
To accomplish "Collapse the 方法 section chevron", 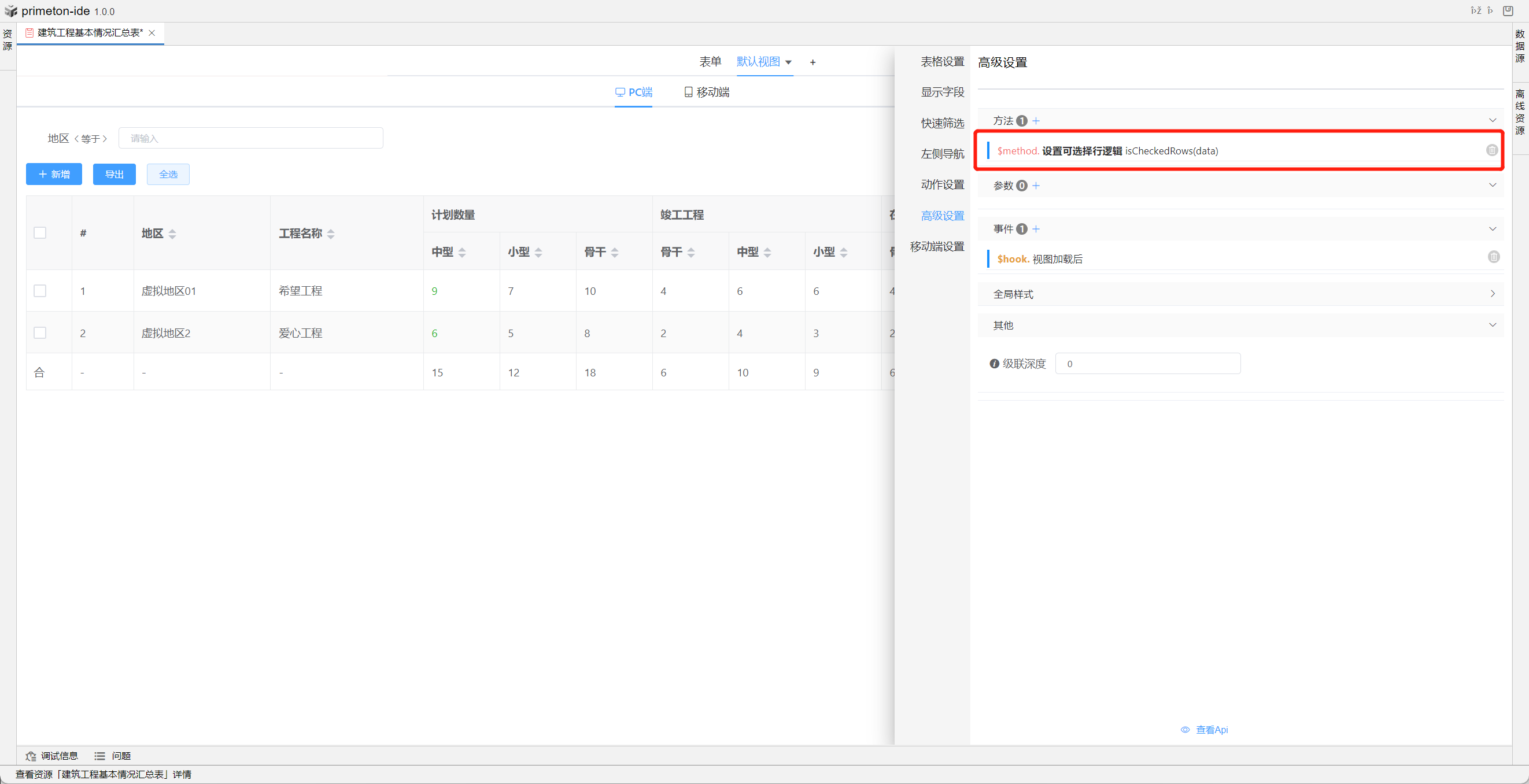I will click(1492, 120).
